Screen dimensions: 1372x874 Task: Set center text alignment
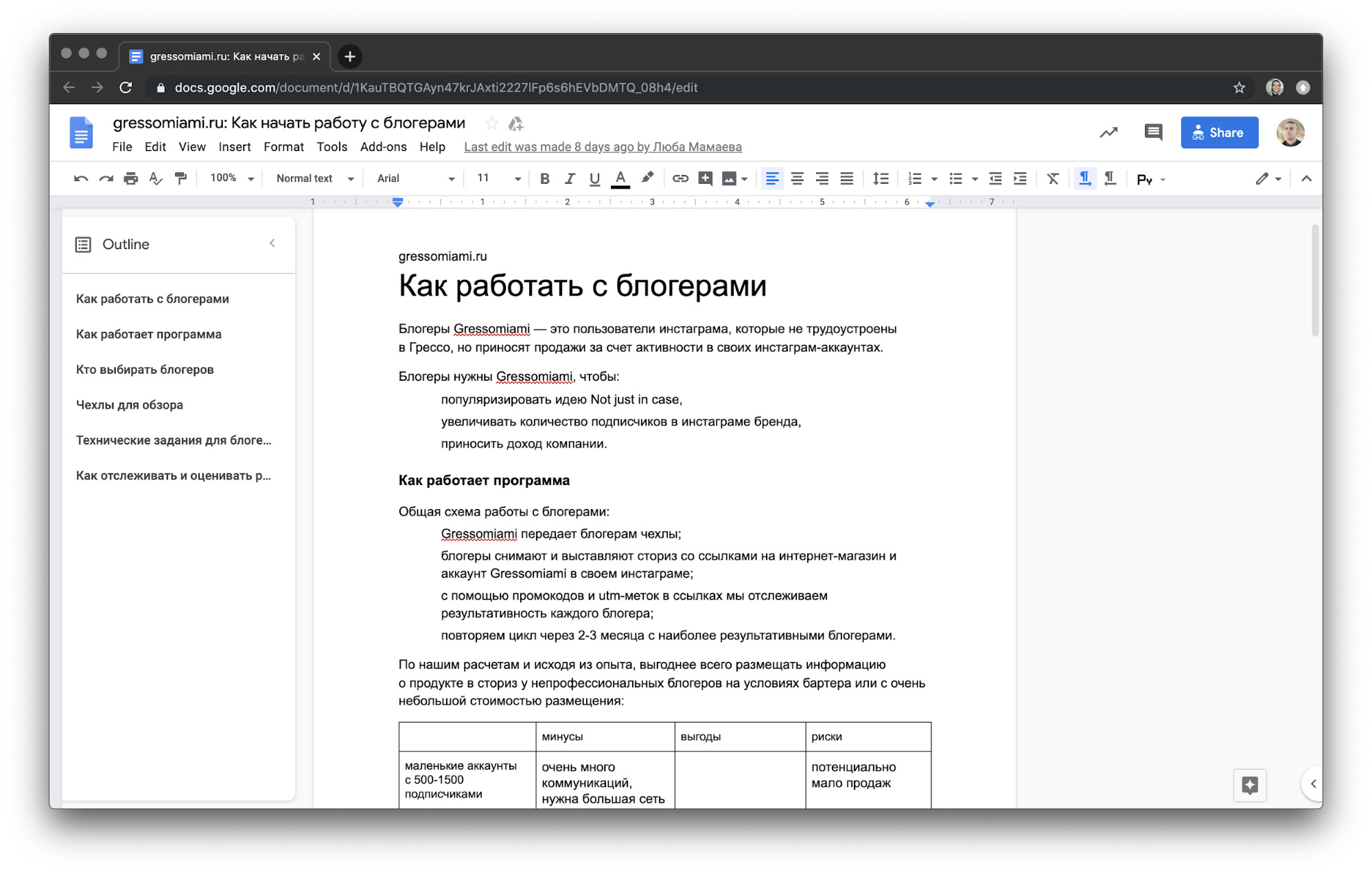tap(797, 179)
